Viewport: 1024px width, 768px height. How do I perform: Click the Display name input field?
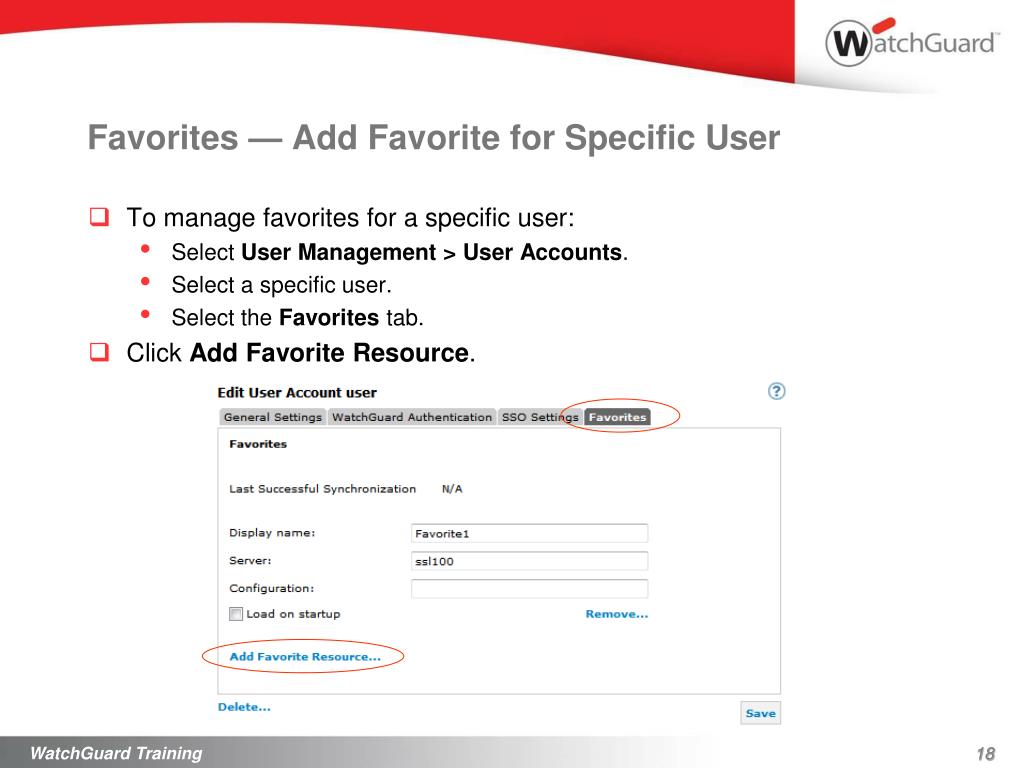click(529, 533)
